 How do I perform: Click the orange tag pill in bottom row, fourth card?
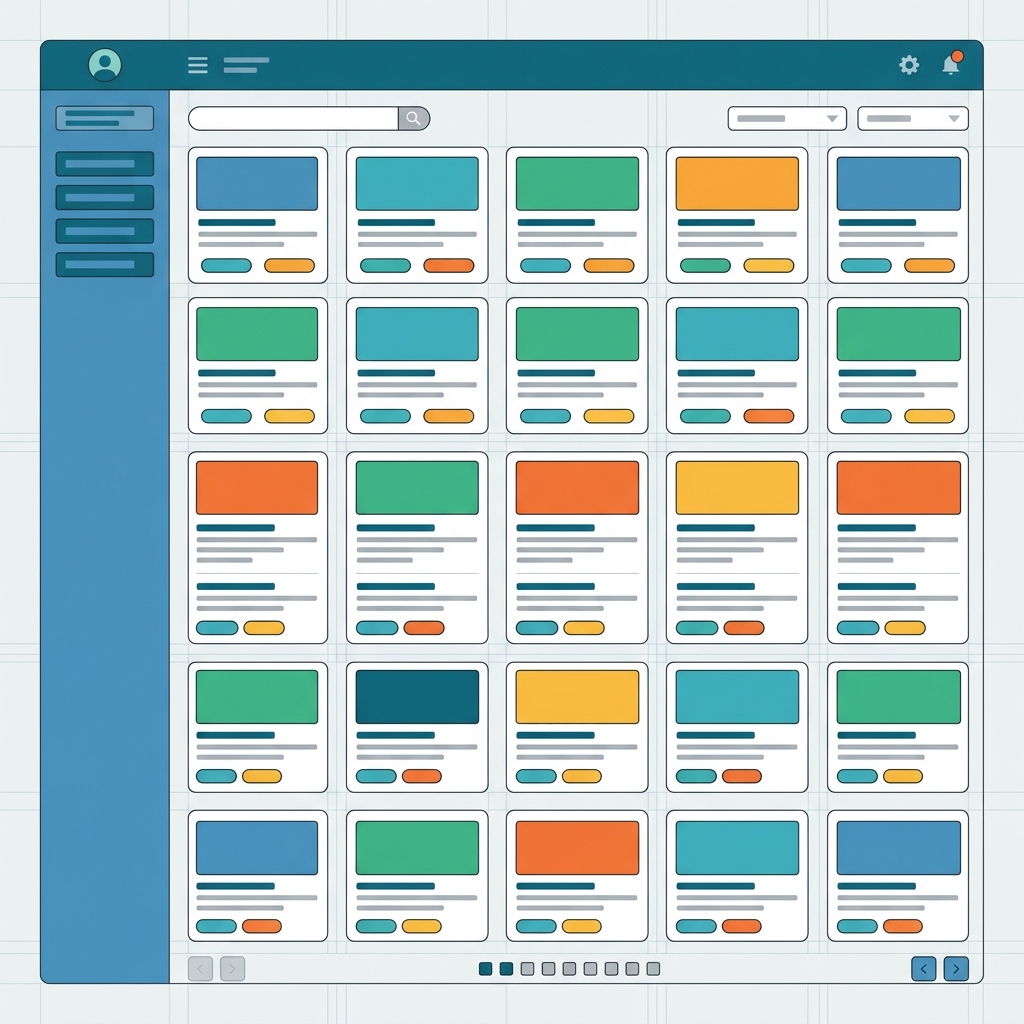tap(741, 926)
